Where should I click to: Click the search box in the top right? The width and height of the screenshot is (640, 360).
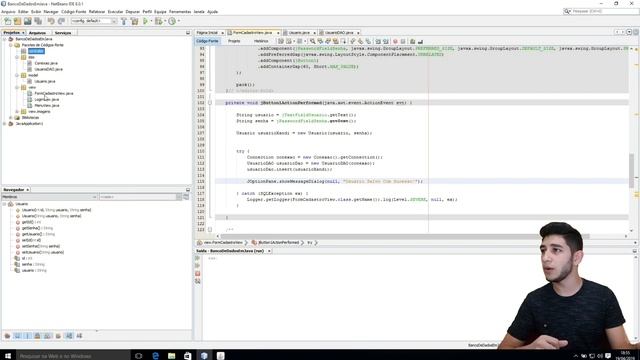coord(600,11)
